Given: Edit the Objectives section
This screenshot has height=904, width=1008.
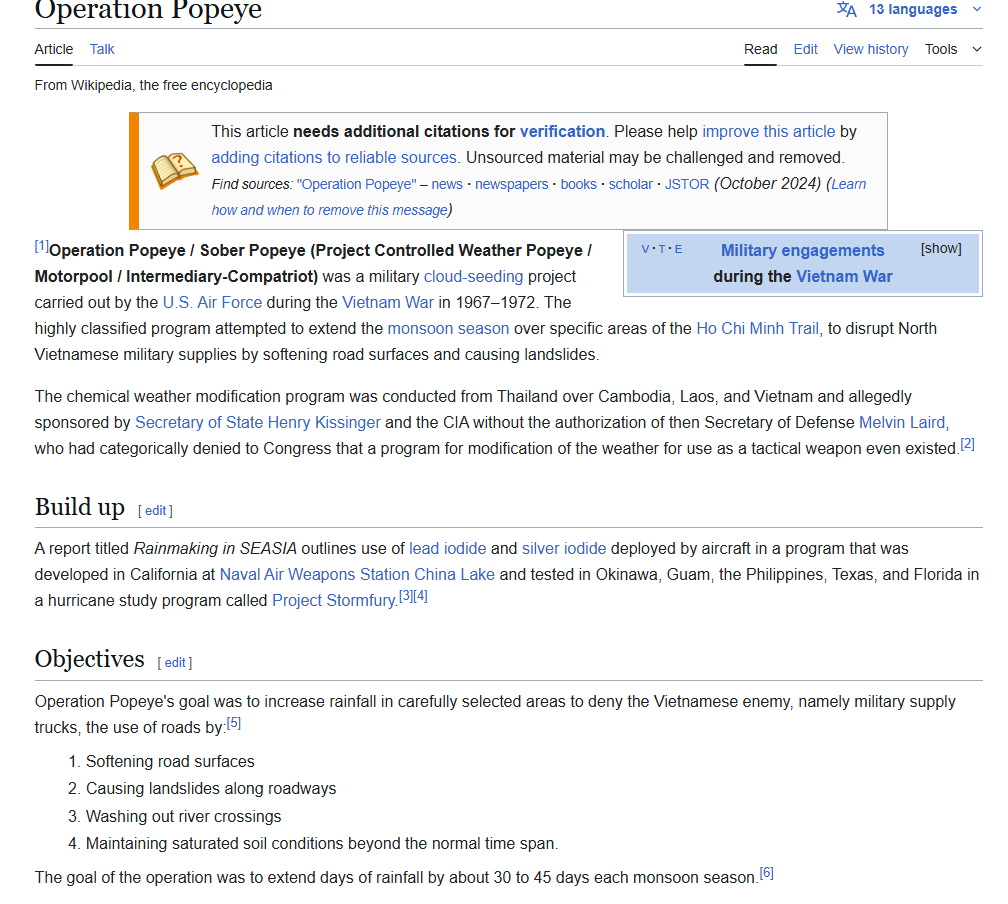Looking at the screenshot, I should (175, 663).
